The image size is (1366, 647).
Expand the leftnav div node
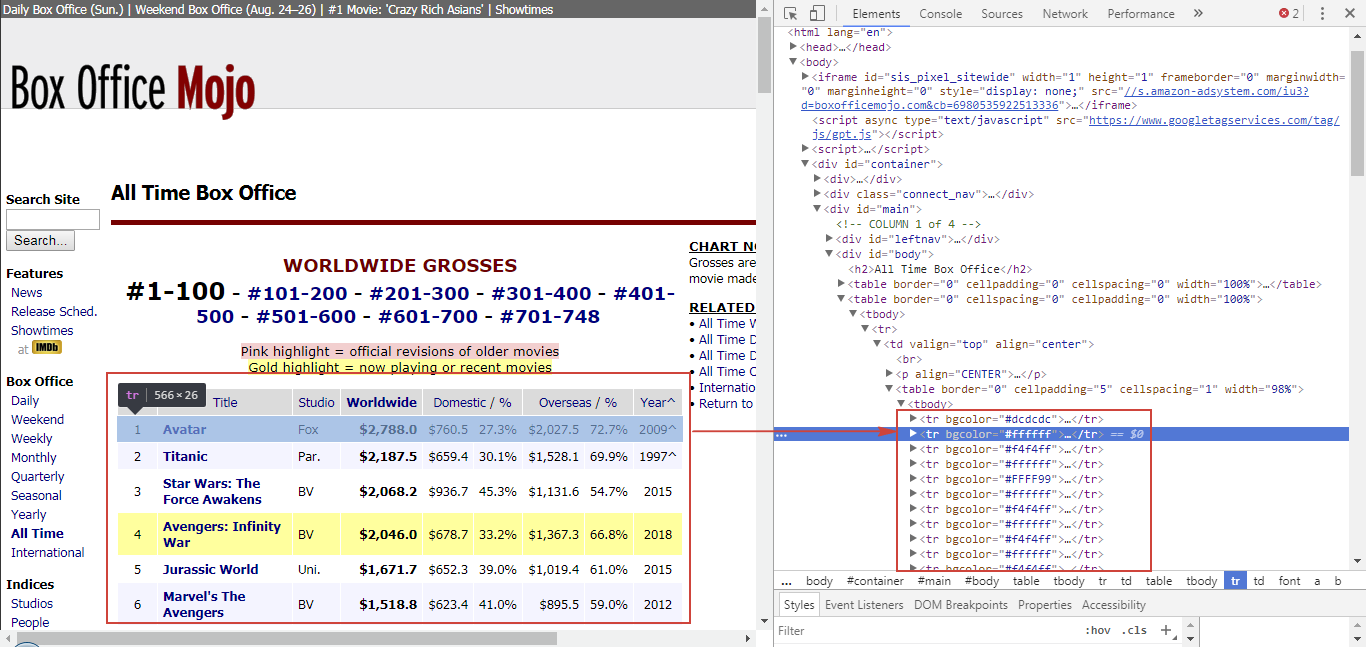829,239
